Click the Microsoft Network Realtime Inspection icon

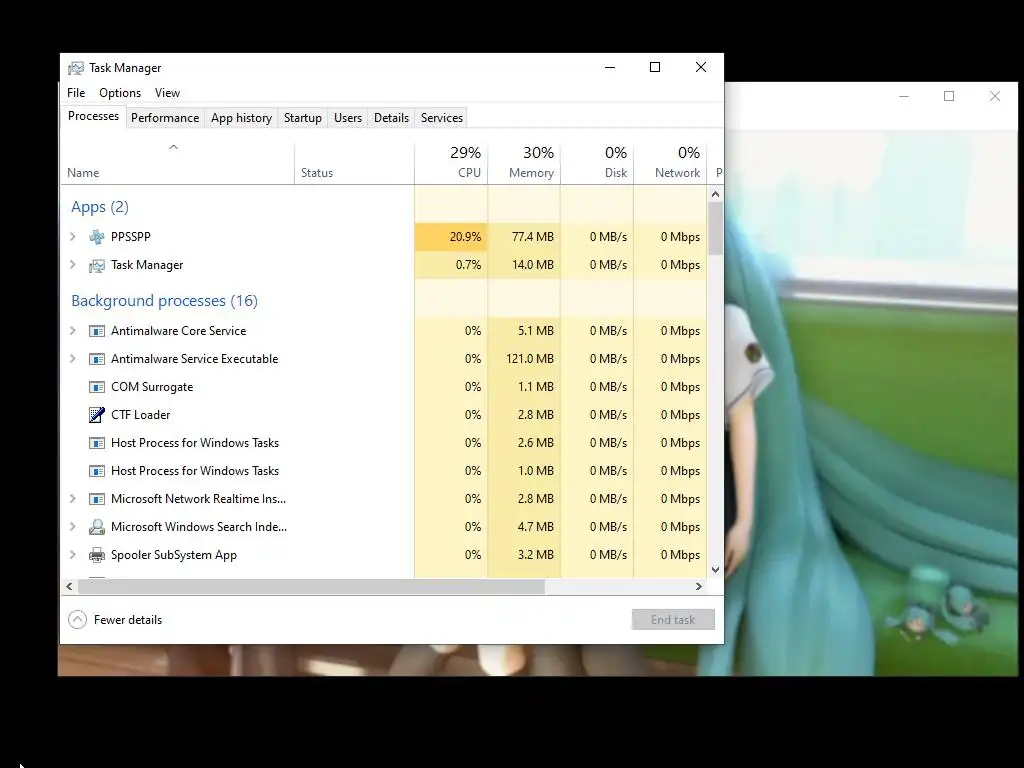(x=97, y=499)
